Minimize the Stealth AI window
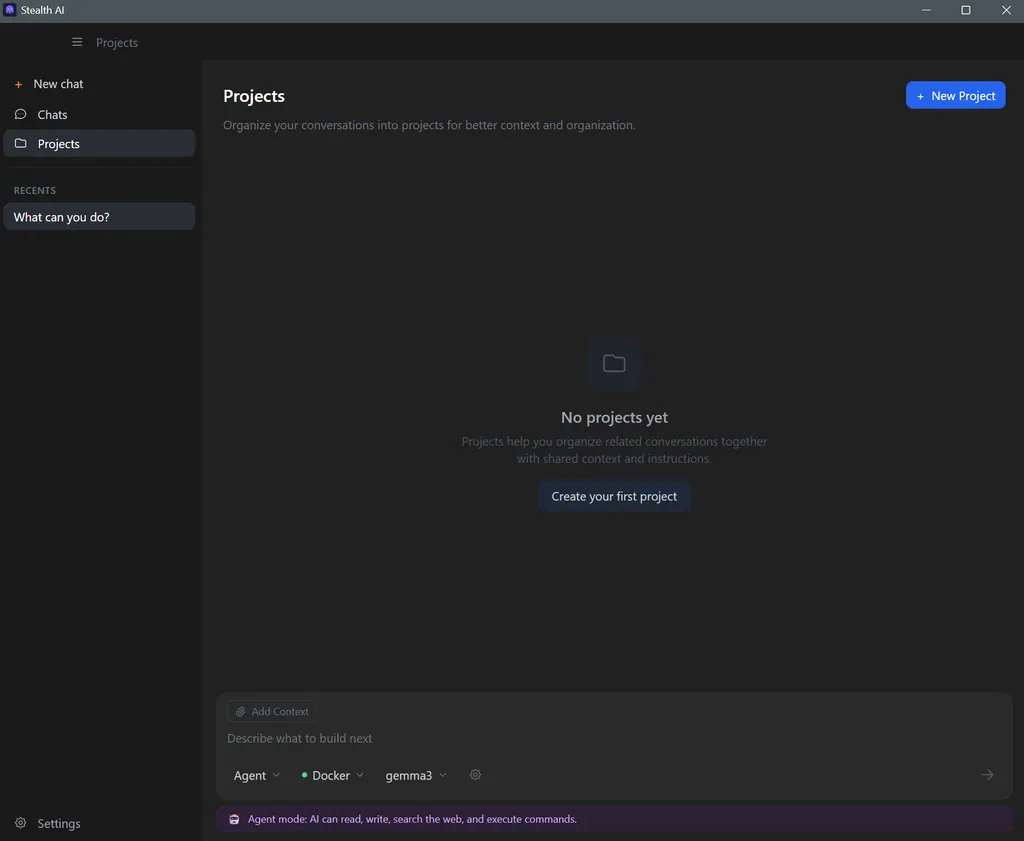1024x841 pixels. click(x=926, y=10)
